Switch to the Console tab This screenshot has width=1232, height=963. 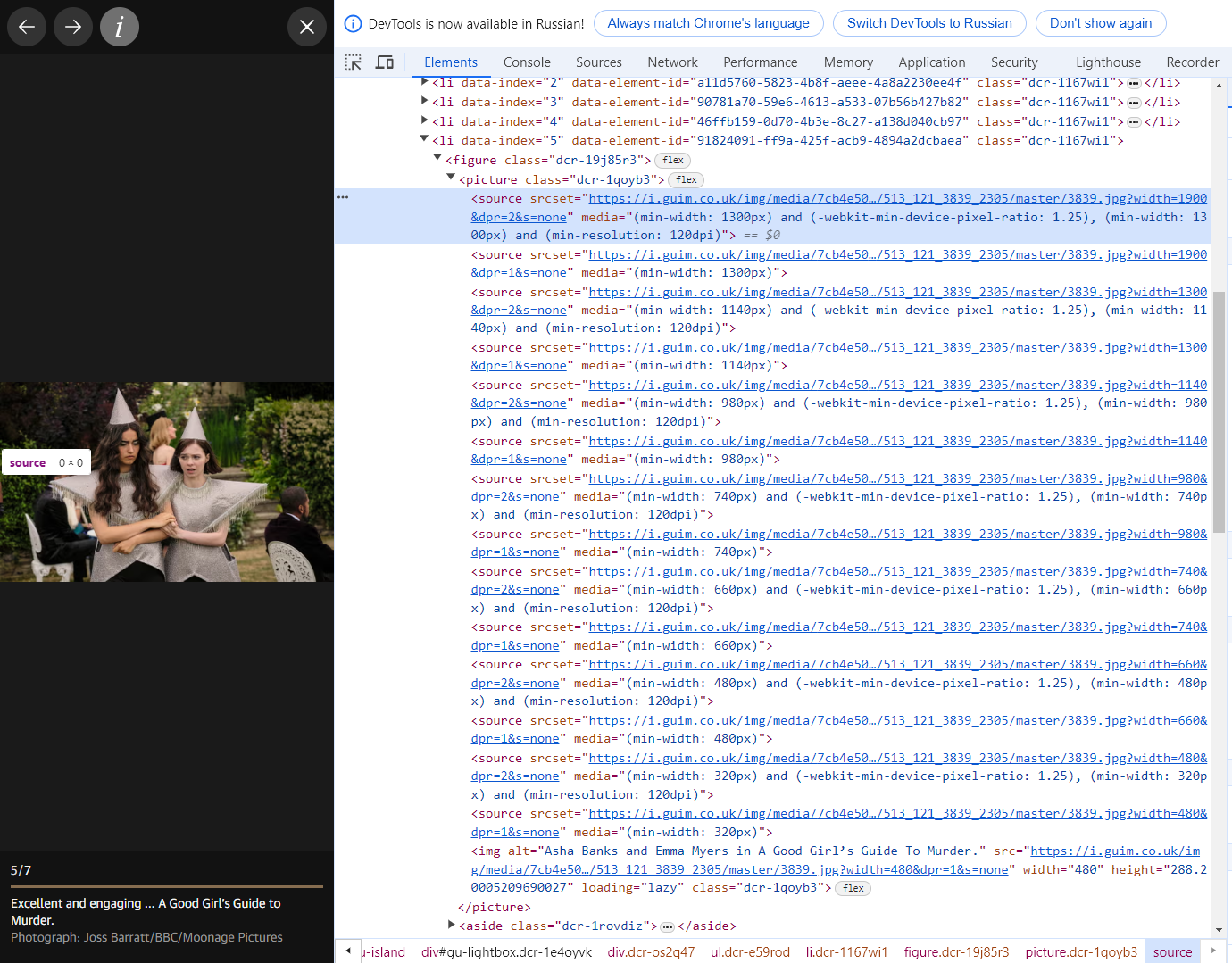coord(527,62)
